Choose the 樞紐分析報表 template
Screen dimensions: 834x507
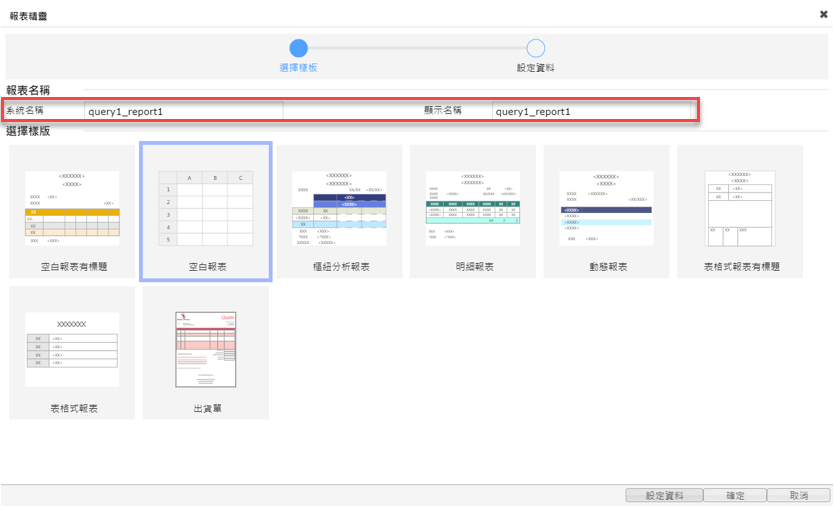pyautogui.click(x=339, y=212)
